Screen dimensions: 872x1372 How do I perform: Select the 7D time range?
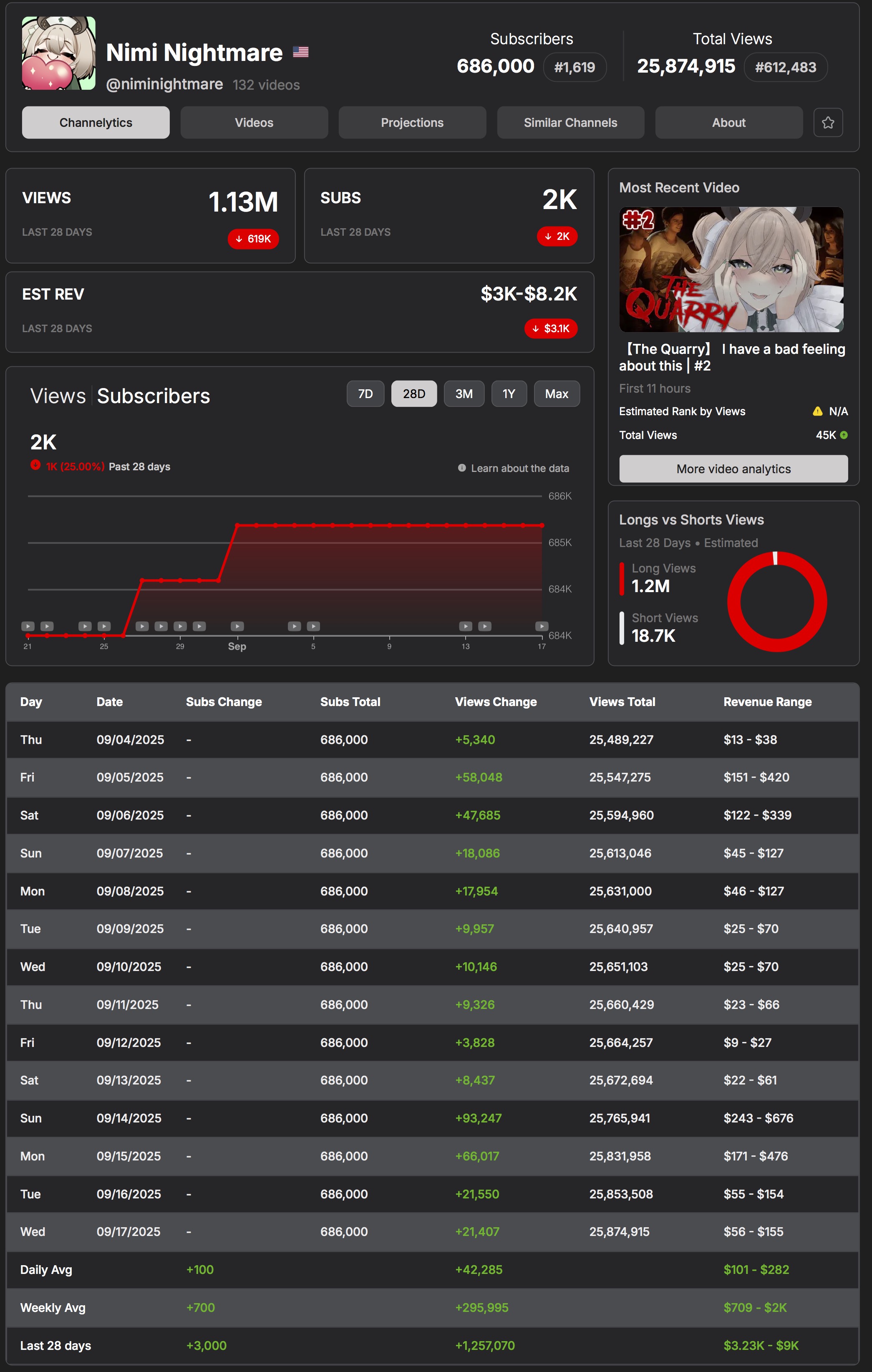[x=365, y=394]
